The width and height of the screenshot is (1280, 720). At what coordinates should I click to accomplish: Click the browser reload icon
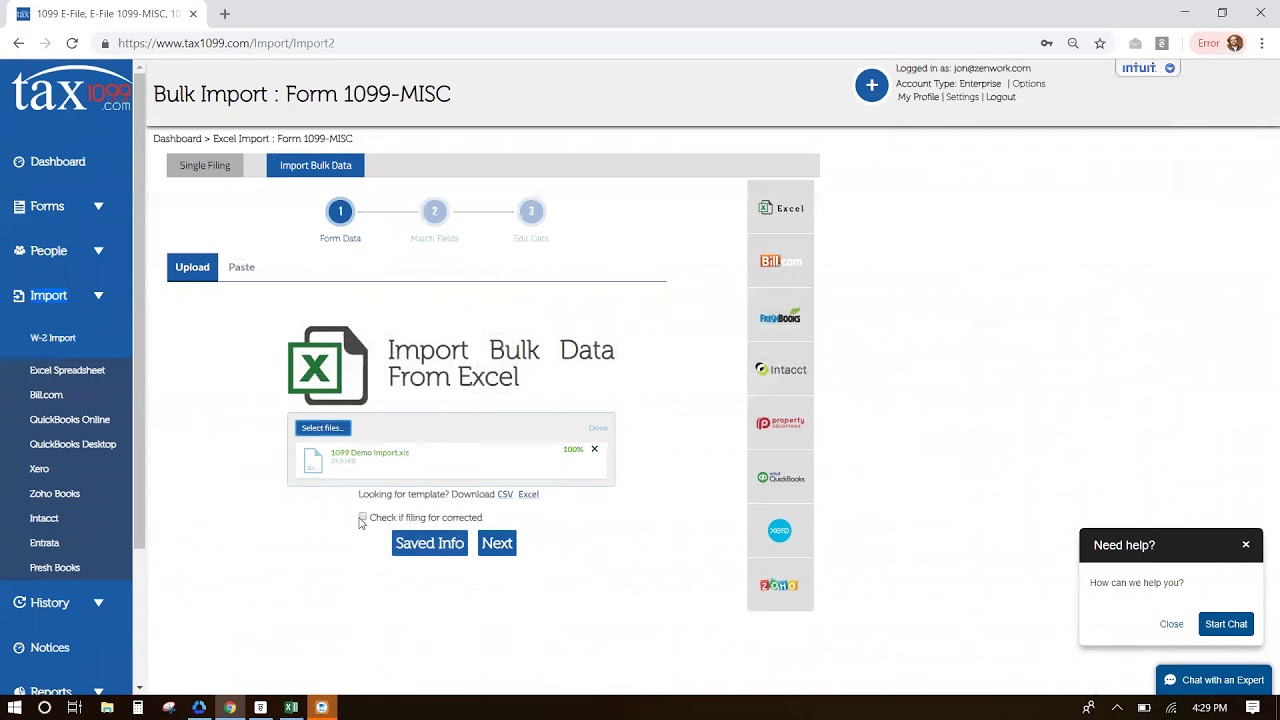[72, 43]
